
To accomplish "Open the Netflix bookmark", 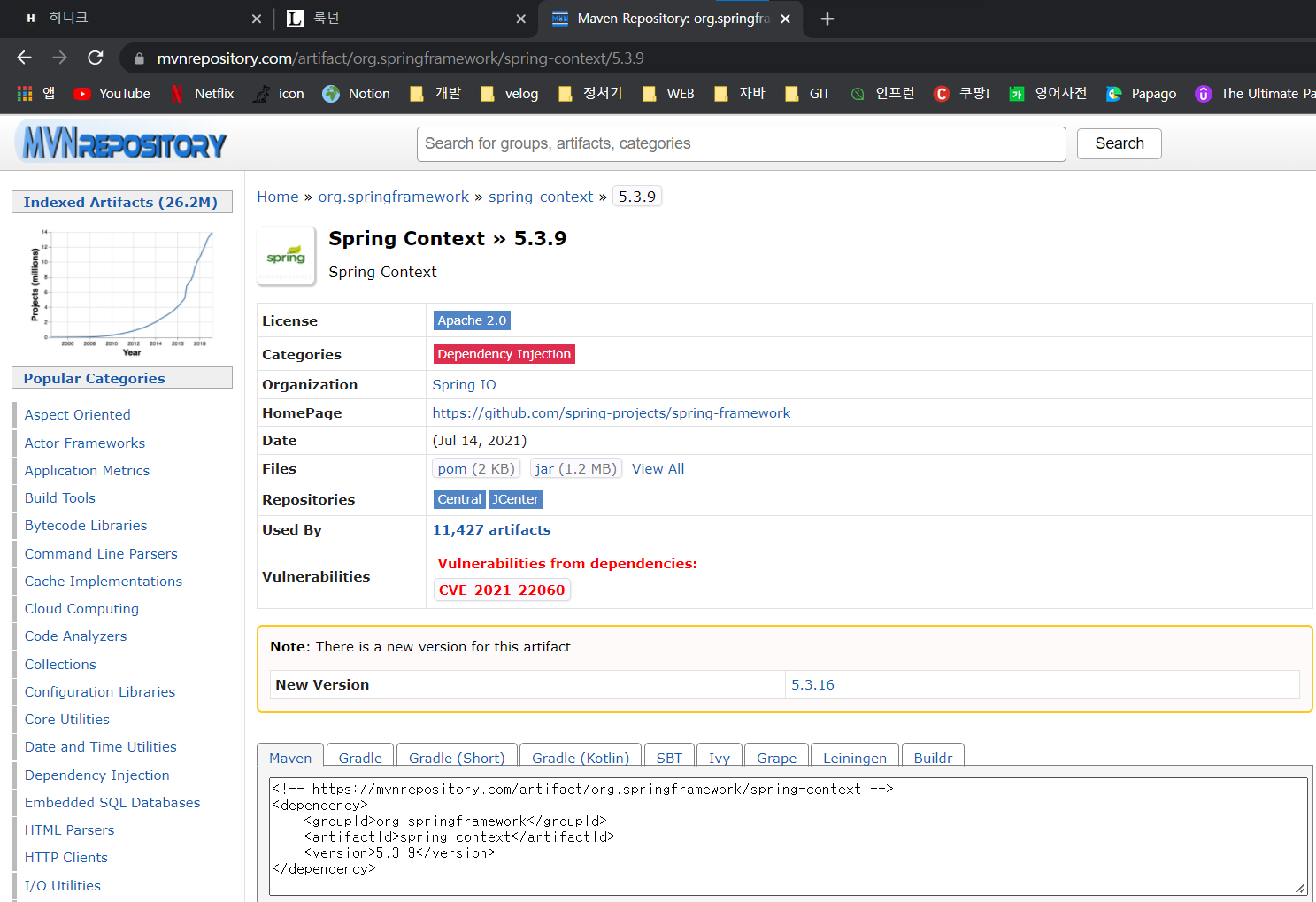I will point(202,93).
